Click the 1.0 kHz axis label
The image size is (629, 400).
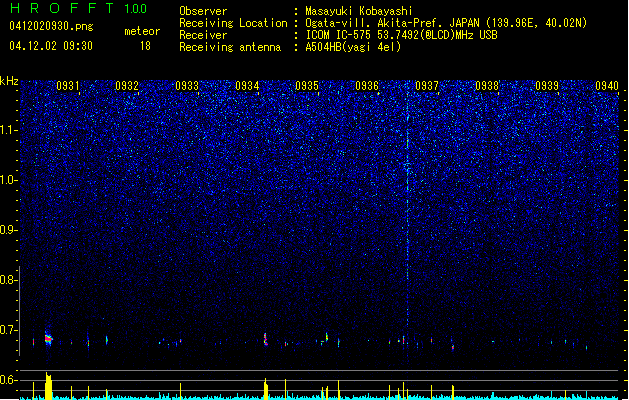(8, 180)
